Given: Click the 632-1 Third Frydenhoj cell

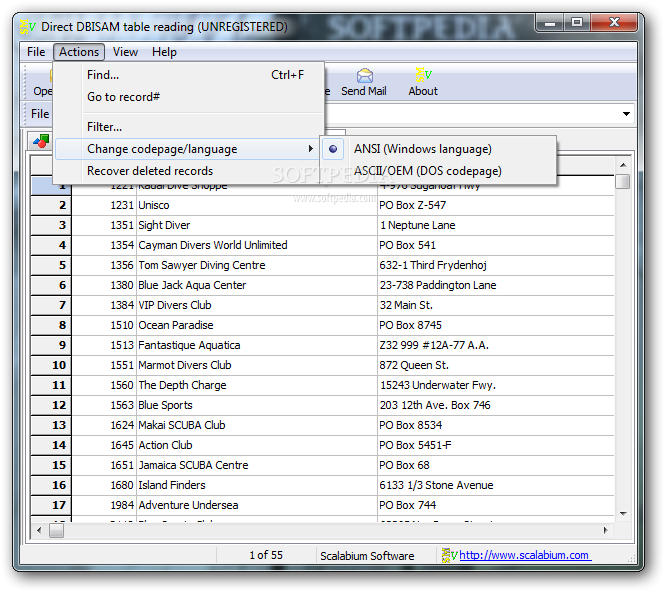Looking at the screenshot, I should 496,265.
